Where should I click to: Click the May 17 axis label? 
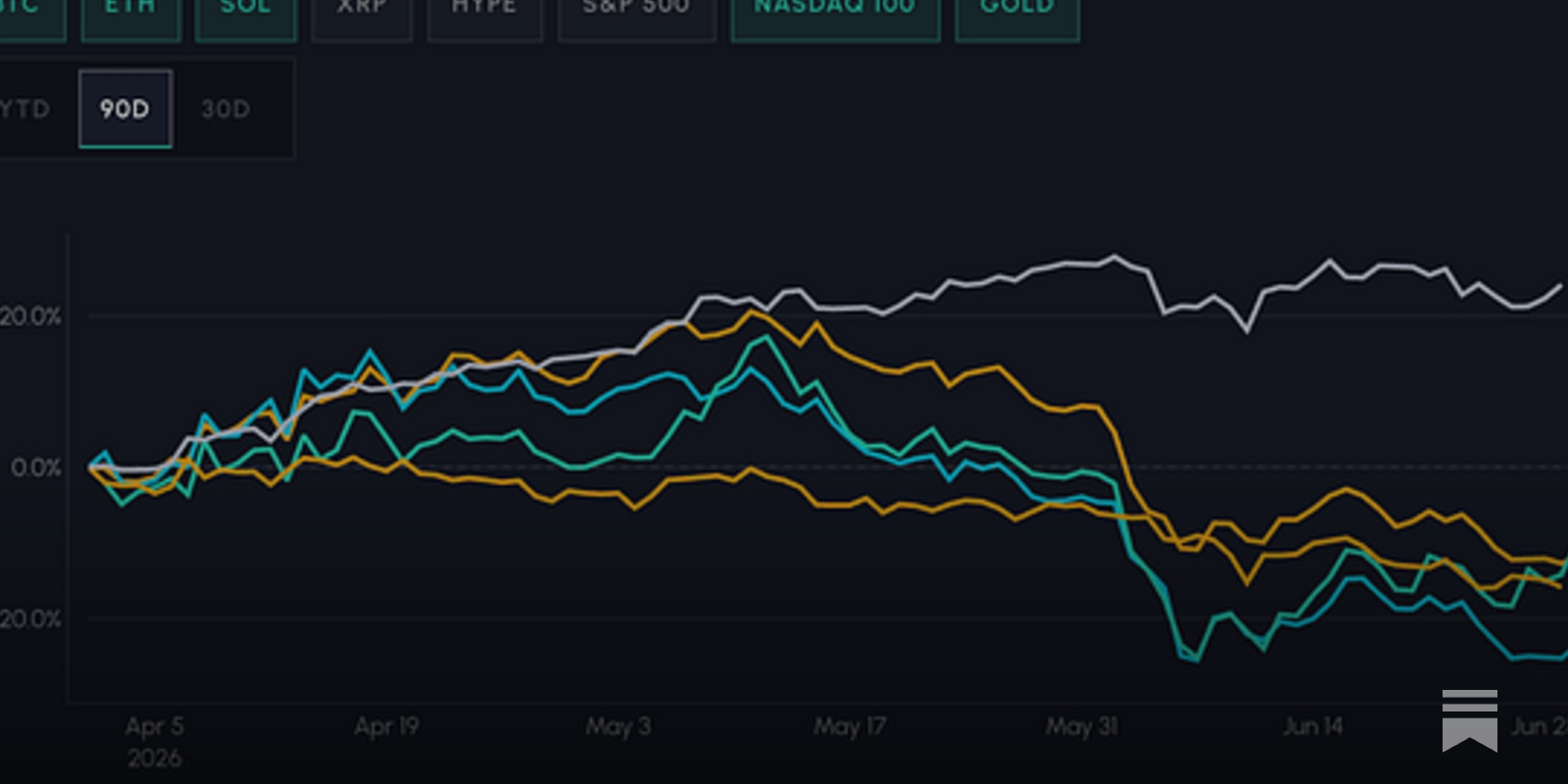[850, 726]
